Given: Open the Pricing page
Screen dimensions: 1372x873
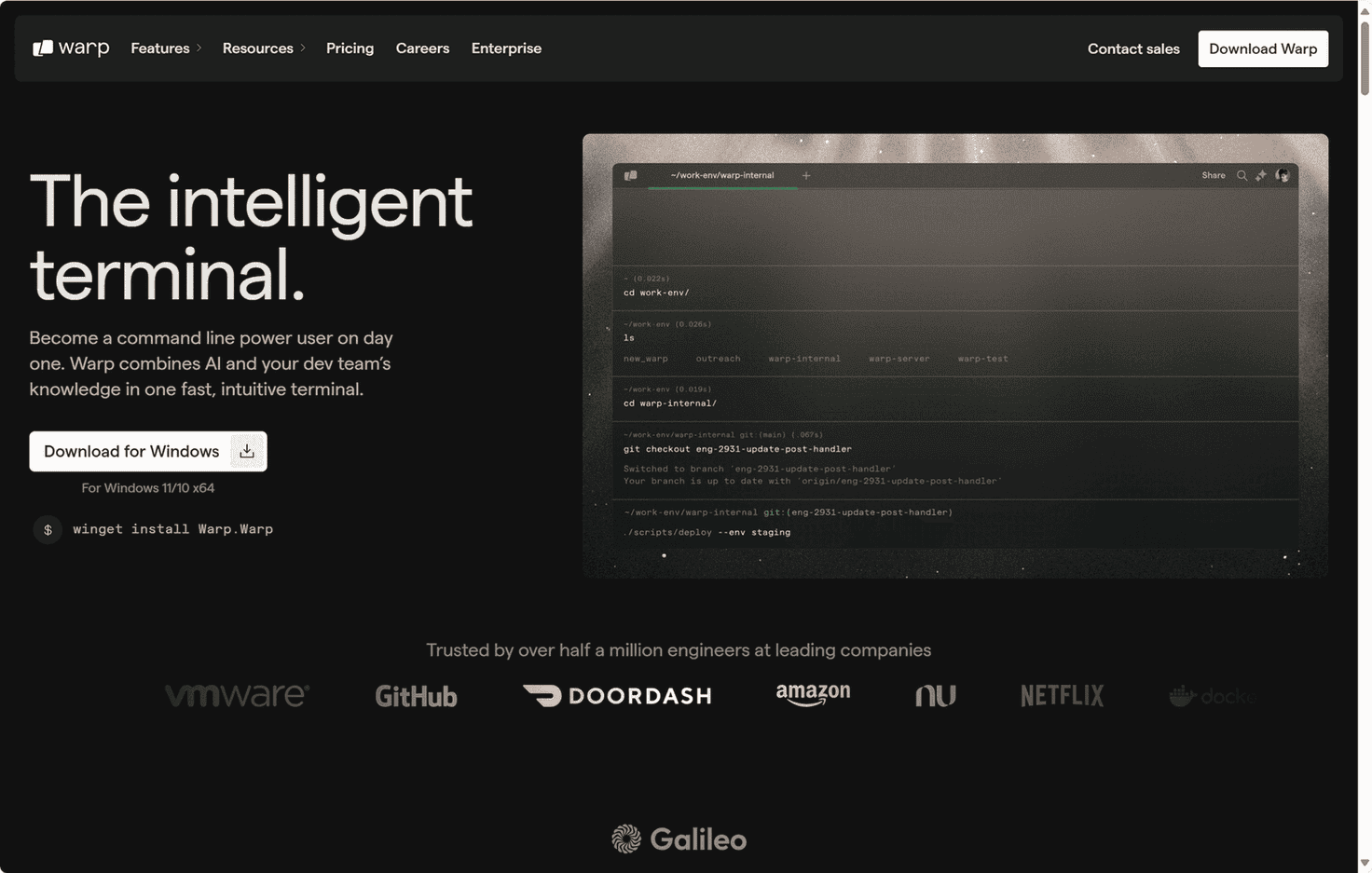Looking at the screenshot, I should click(350, 48).
